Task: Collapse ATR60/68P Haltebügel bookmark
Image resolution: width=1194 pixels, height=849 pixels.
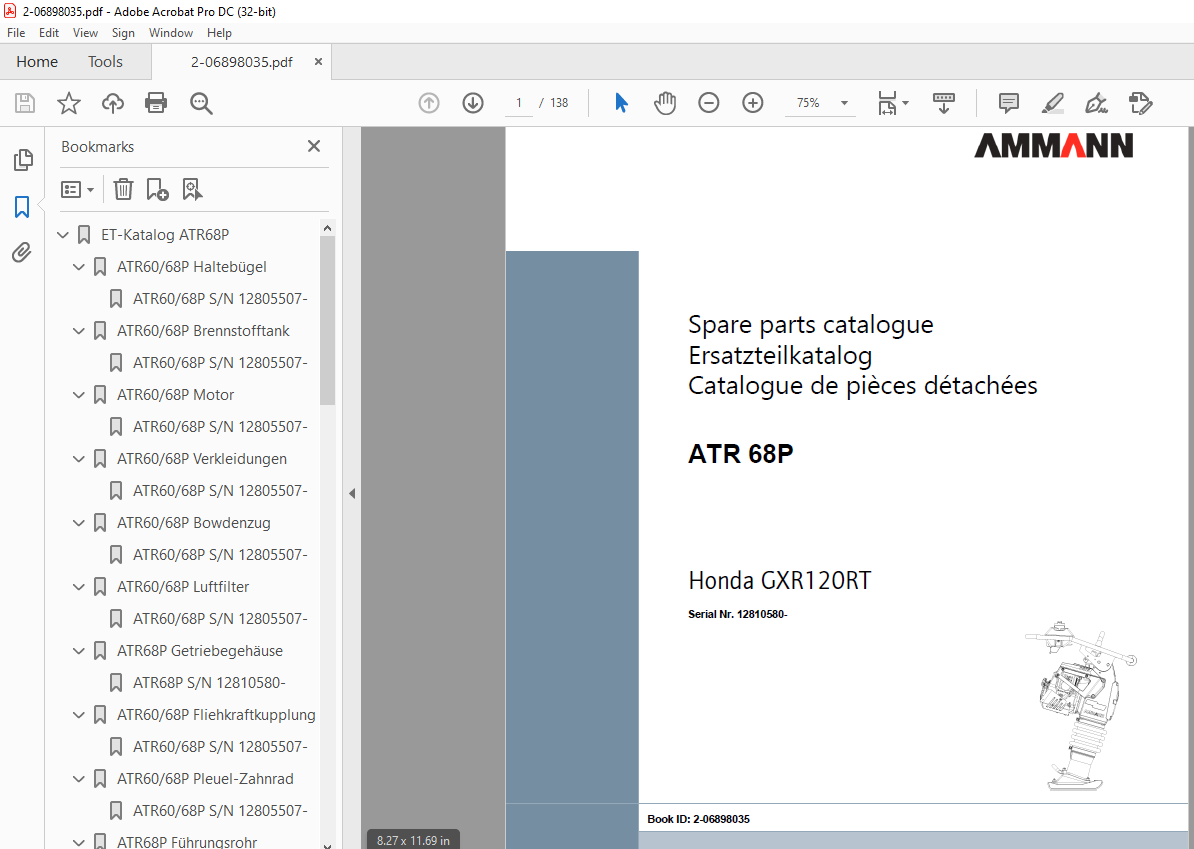Action: click(78, 267)
